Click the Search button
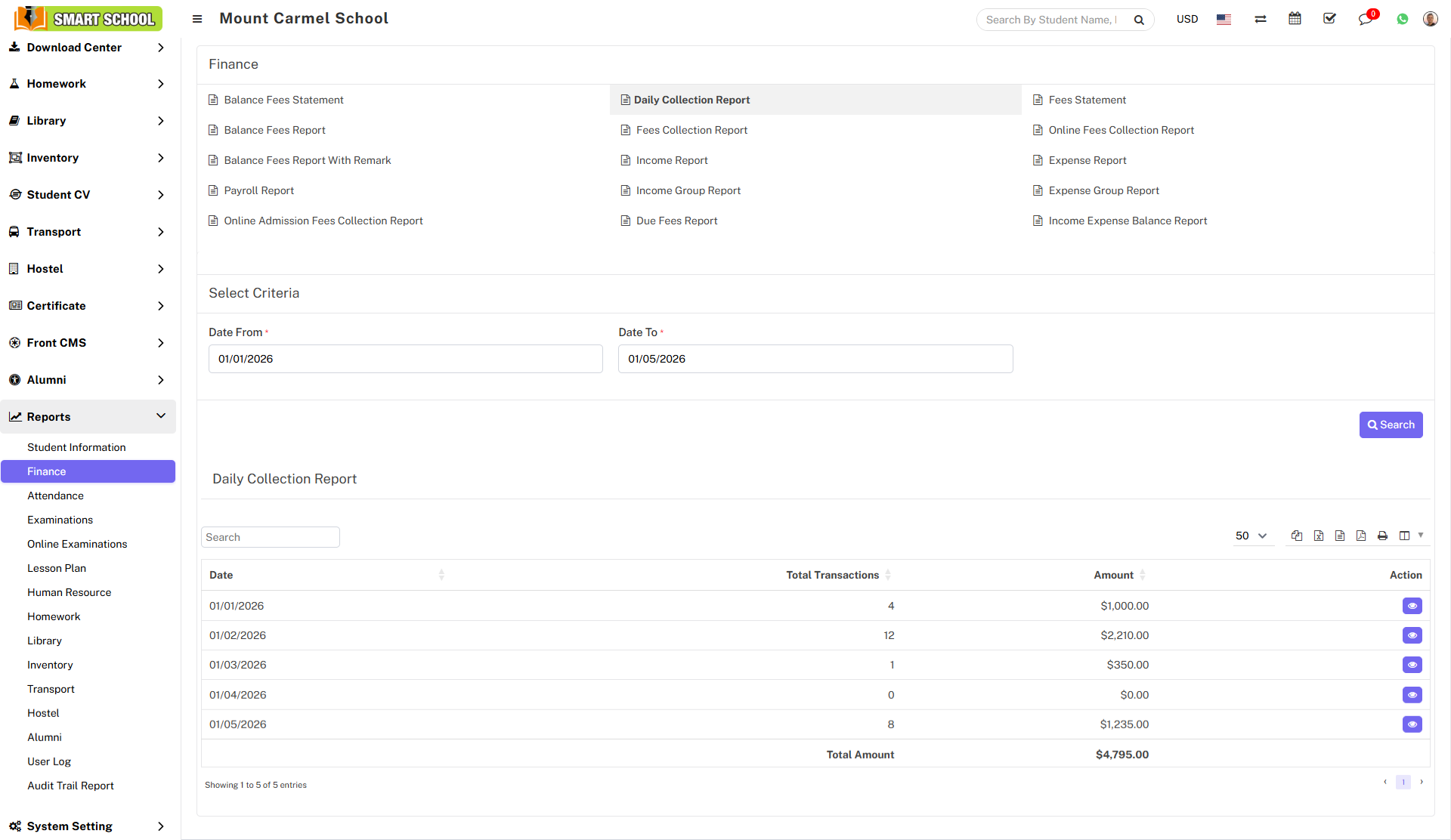This screenshot has height=840, width=1451. click(1390, 425)
